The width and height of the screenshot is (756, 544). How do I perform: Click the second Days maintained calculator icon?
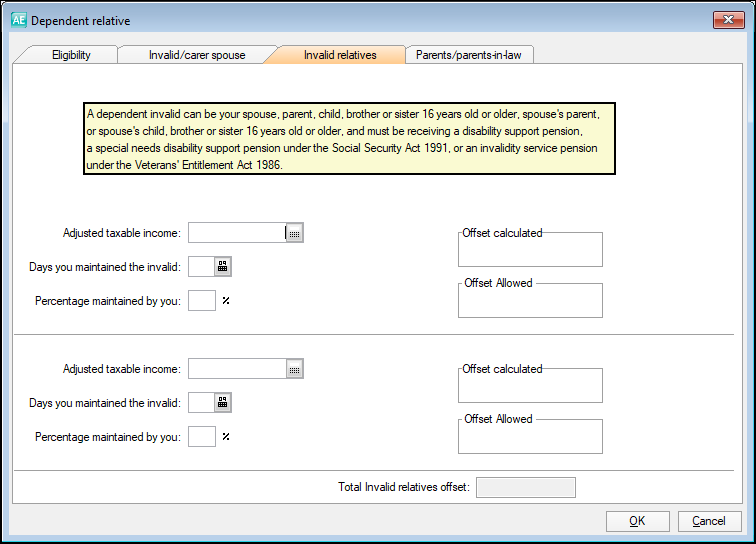223,402
